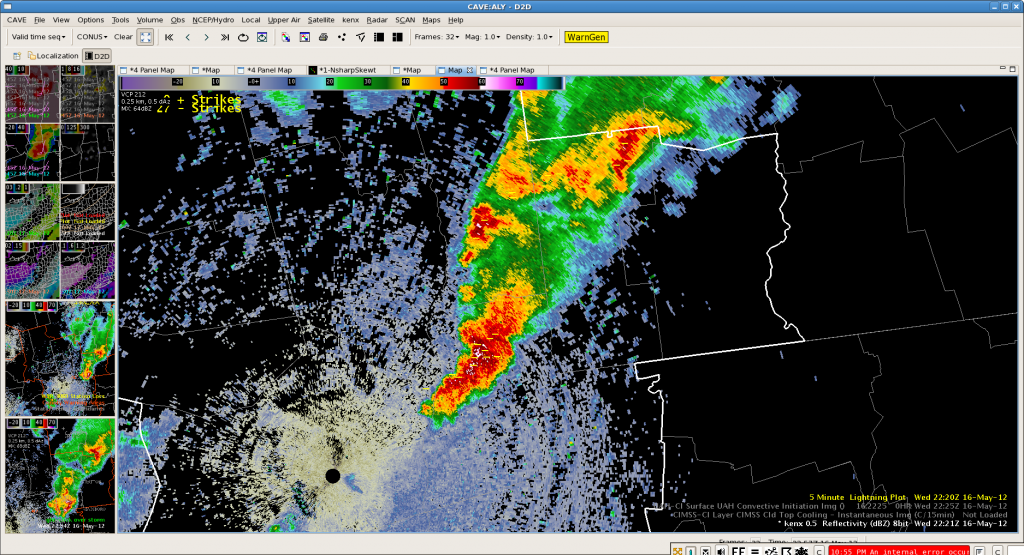1024x555 pixels.
Task: Click the first frame navigation icon
Action: point(169,37)
